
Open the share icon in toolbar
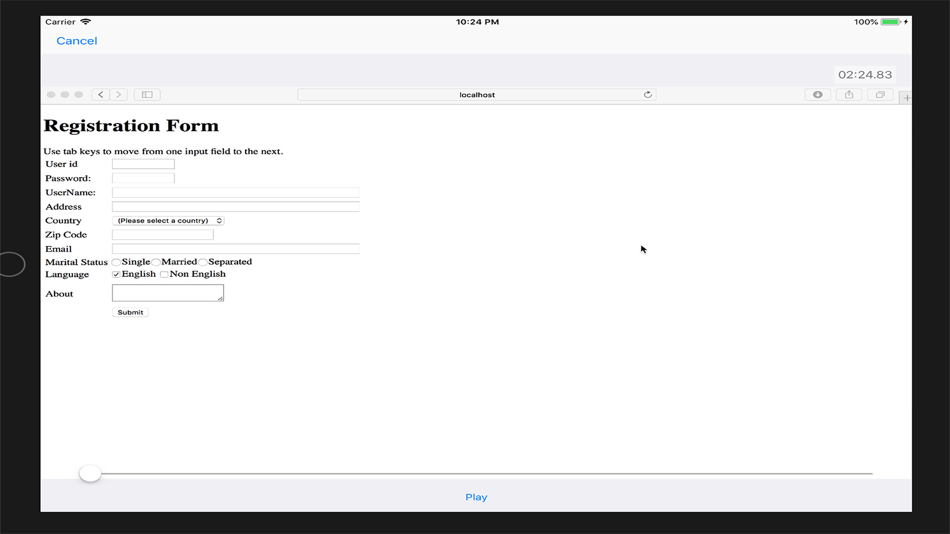click(x=849, y=95)
